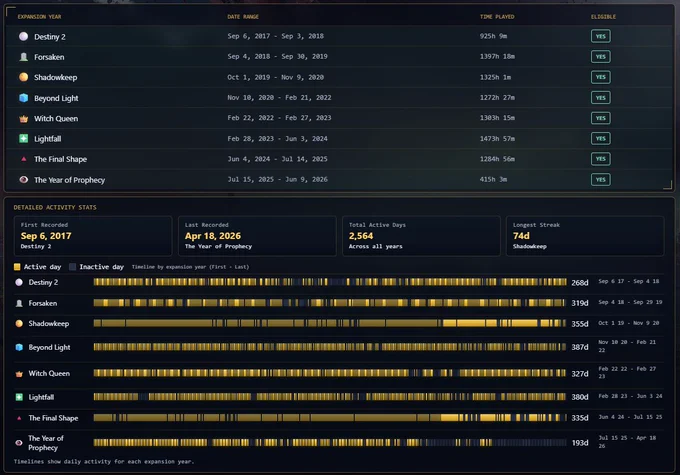Click the 925h 9m time played value
680x475 pixels.
pyautogui.click(x=494, y=36)
